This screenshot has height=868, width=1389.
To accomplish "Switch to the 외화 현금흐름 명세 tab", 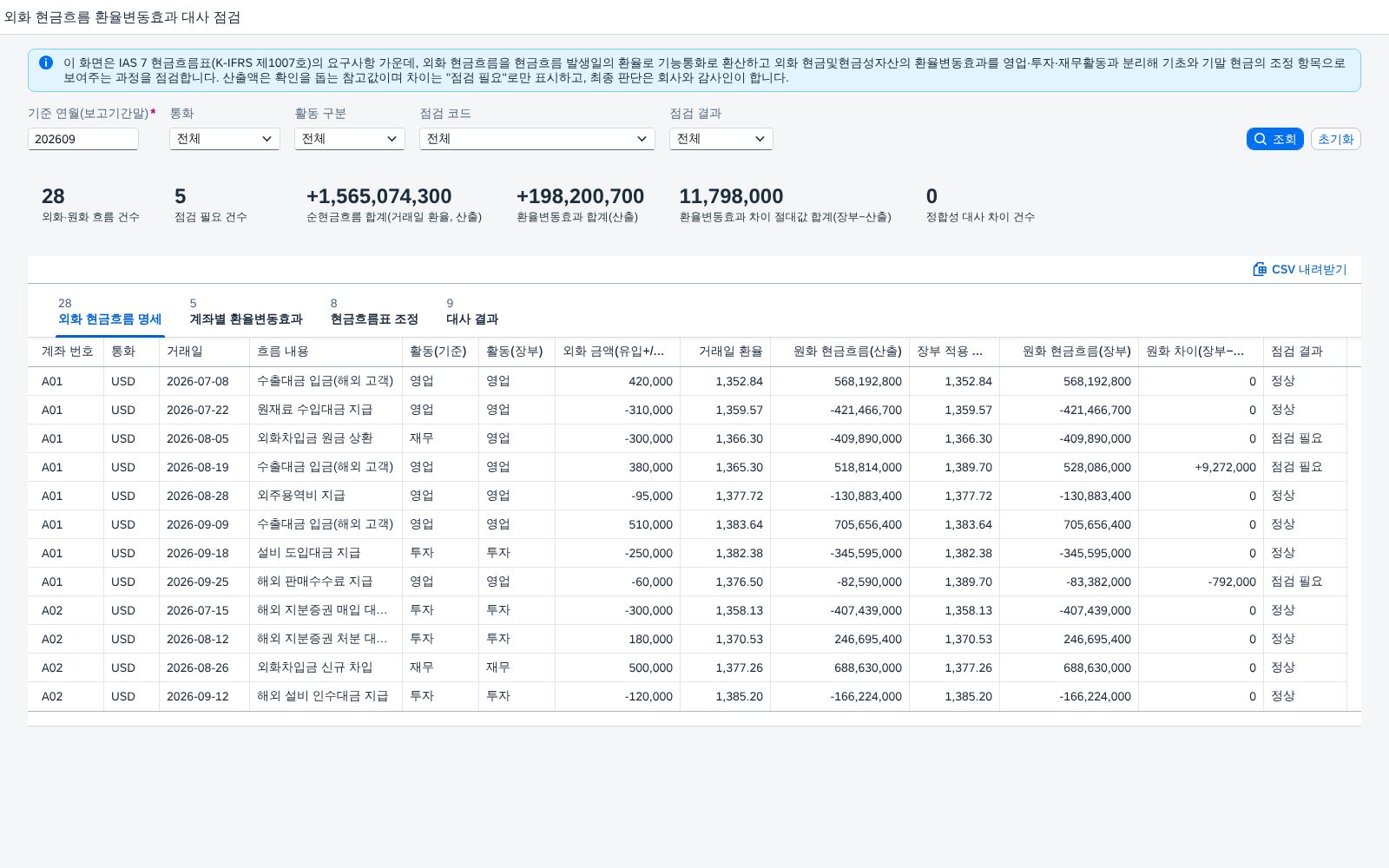I will tap(109, 312).
